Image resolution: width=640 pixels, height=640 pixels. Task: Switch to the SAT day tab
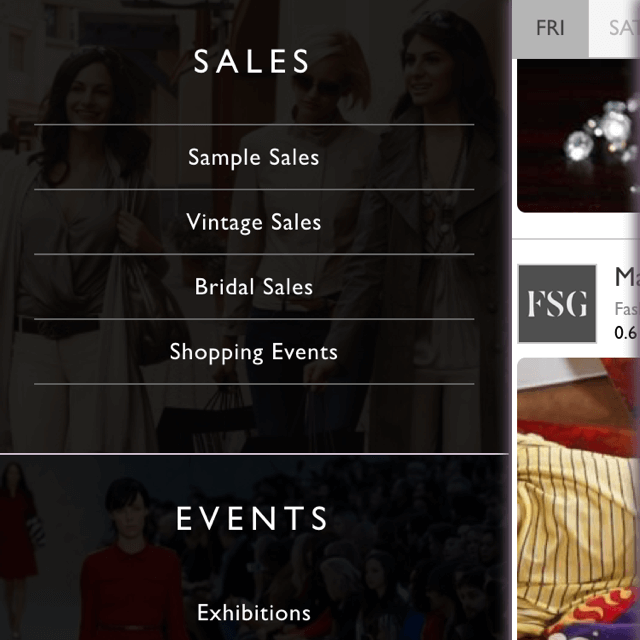[615, 29]
